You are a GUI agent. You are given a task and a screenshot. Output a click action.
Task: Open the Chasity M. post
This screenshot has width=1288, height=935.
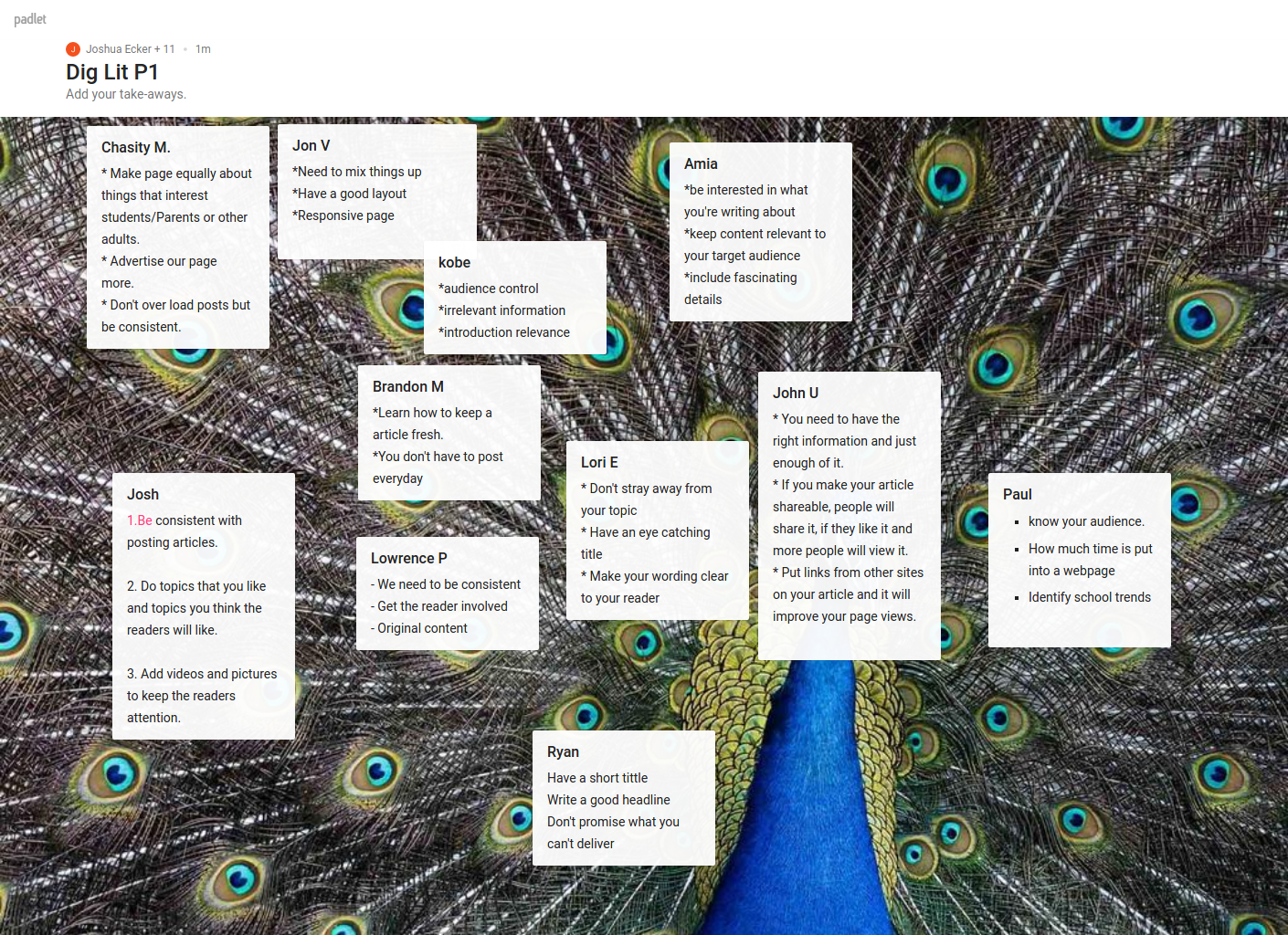click(136, 148)
